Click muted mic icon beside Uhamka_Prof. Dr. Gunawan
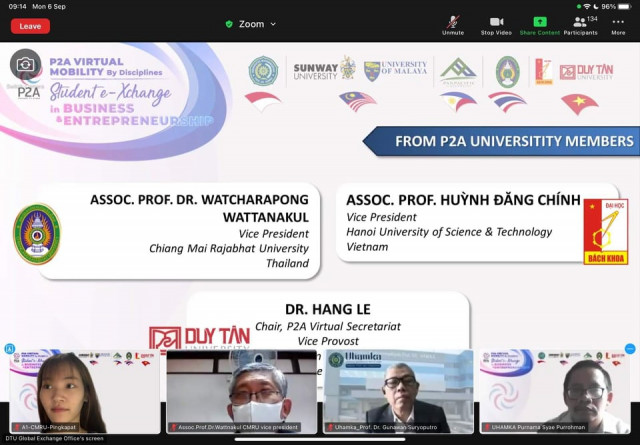This screenshot has width=640, height=445. (x=330, y=427)
